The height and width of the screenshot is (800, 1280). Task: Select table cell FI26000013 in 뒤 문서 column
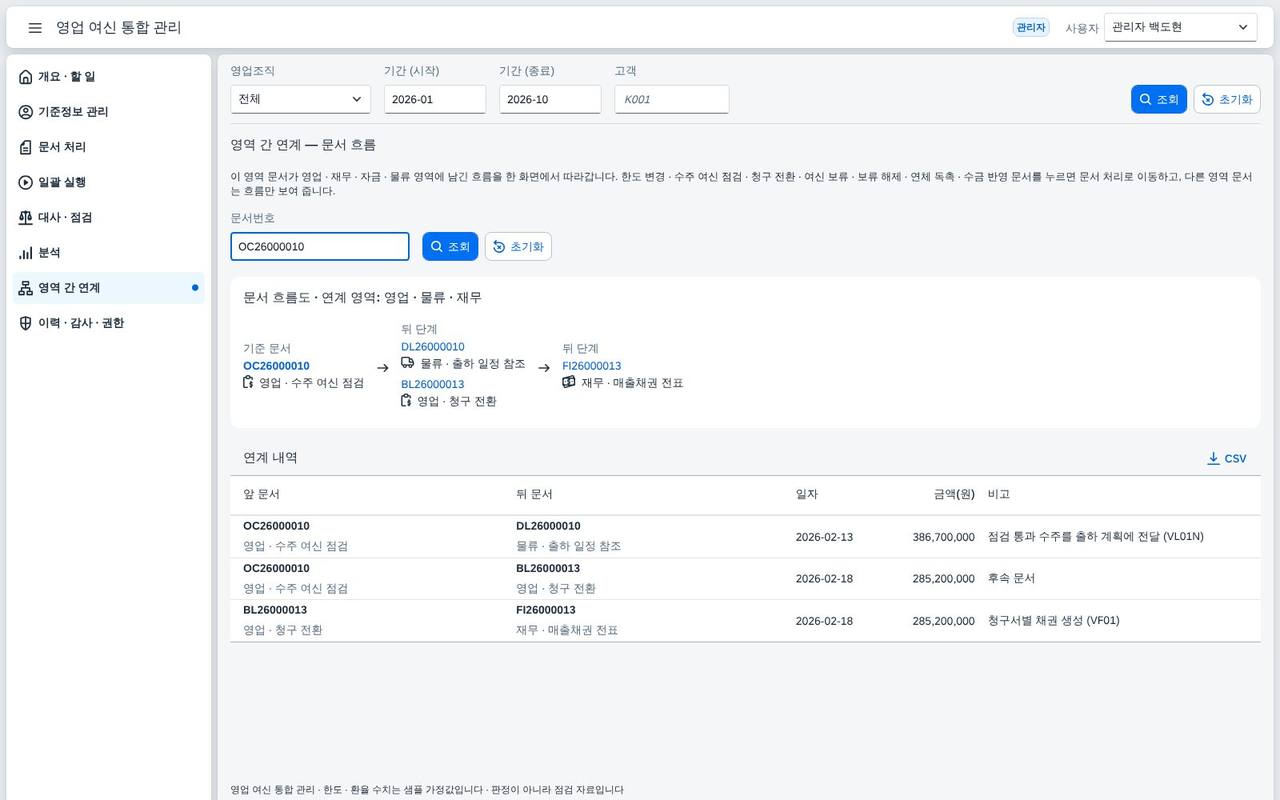pyautogui.click(x=546, y=610)
